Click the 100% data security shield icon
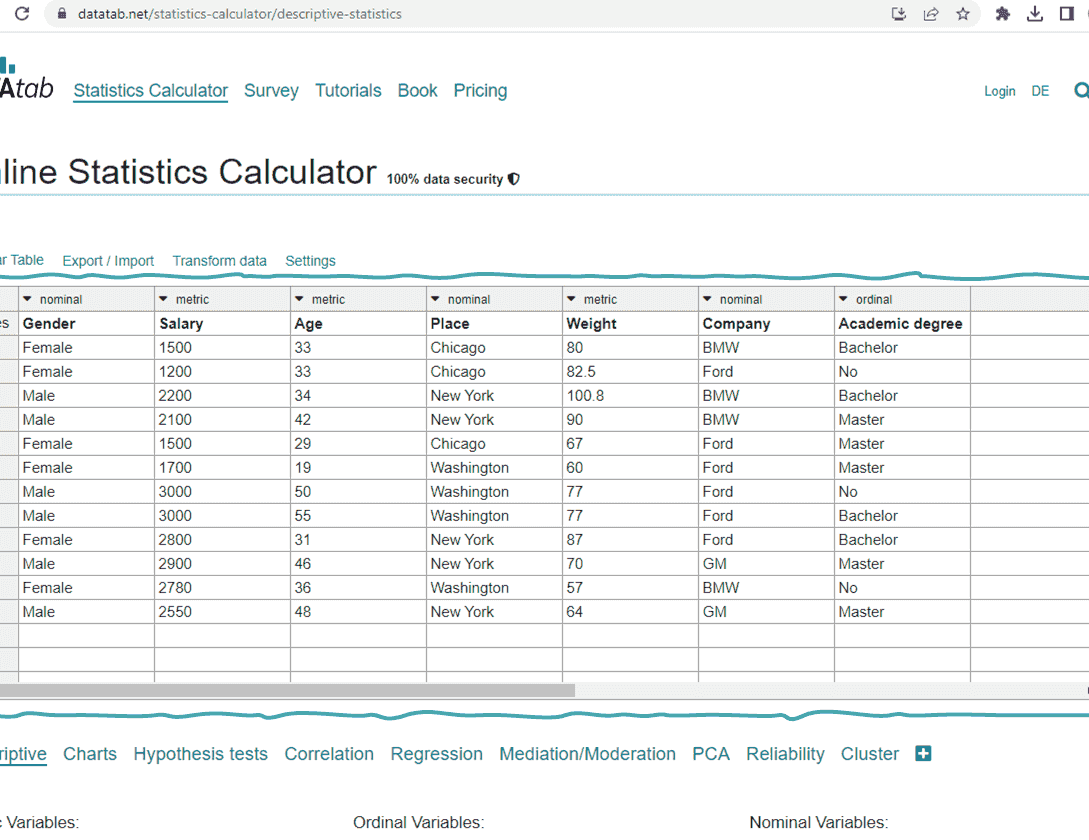 (513, 178)
